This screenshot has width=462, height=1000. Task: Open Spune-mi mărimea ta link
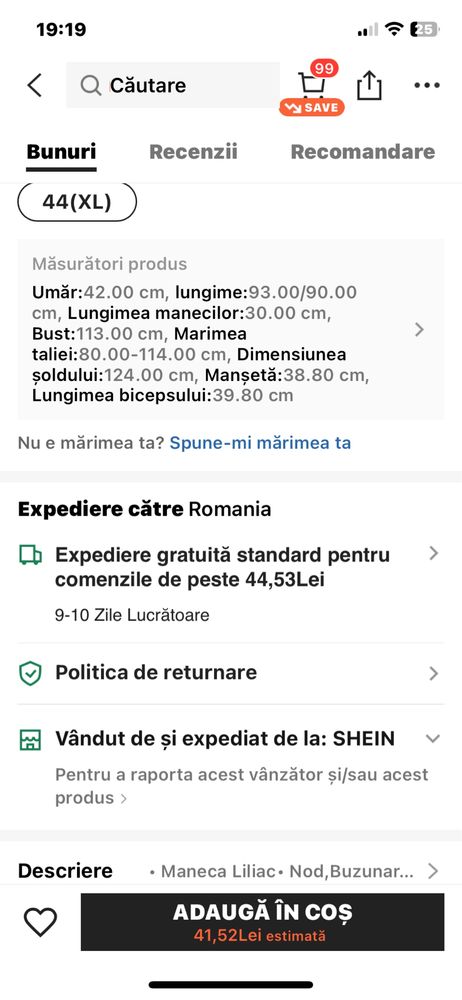260,443
